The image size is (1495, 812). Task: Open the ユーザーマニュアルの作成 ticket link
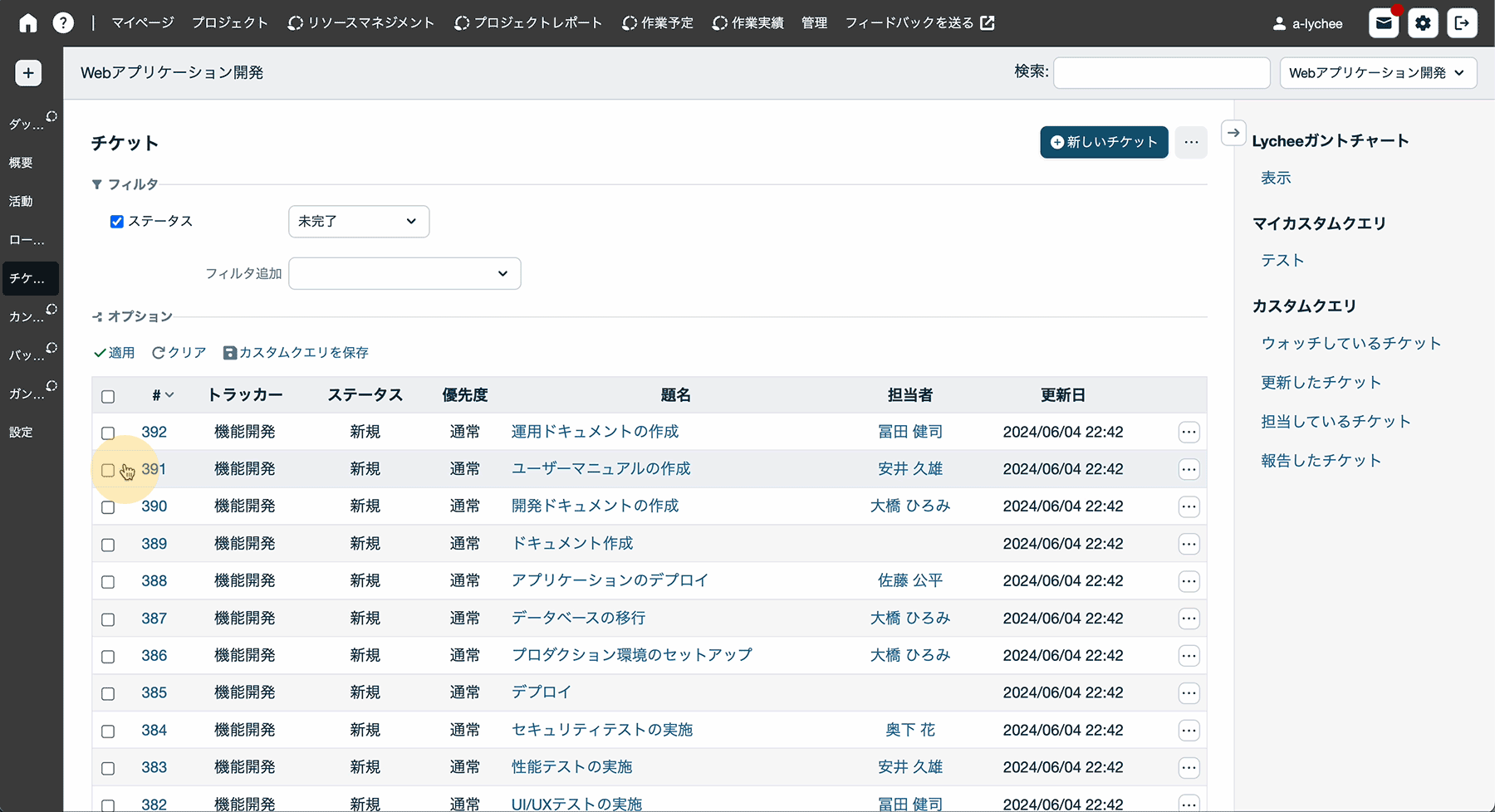[600, 469]
